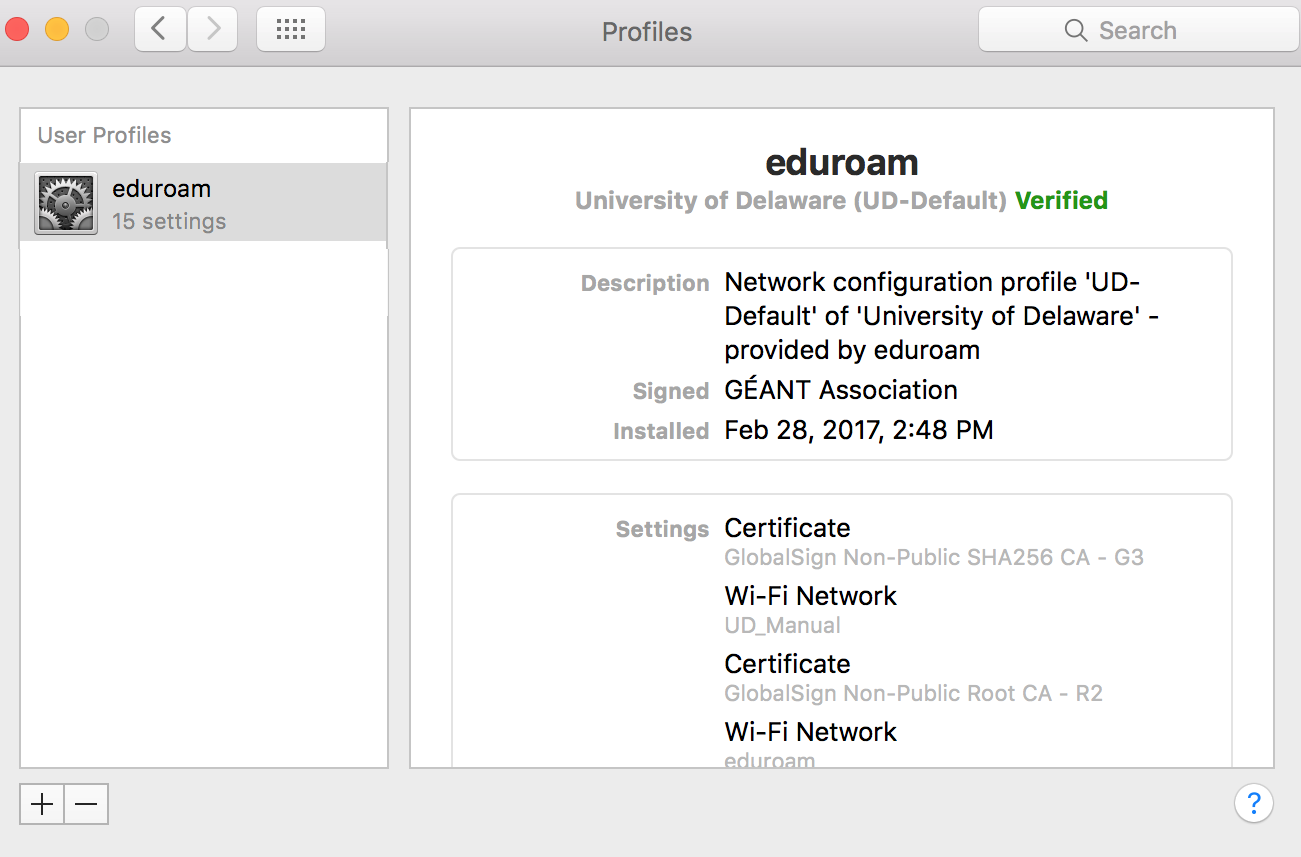This screenshot has height=857, width=1301.
Task: Add a profile with plus button
Action: click(42, 804)
